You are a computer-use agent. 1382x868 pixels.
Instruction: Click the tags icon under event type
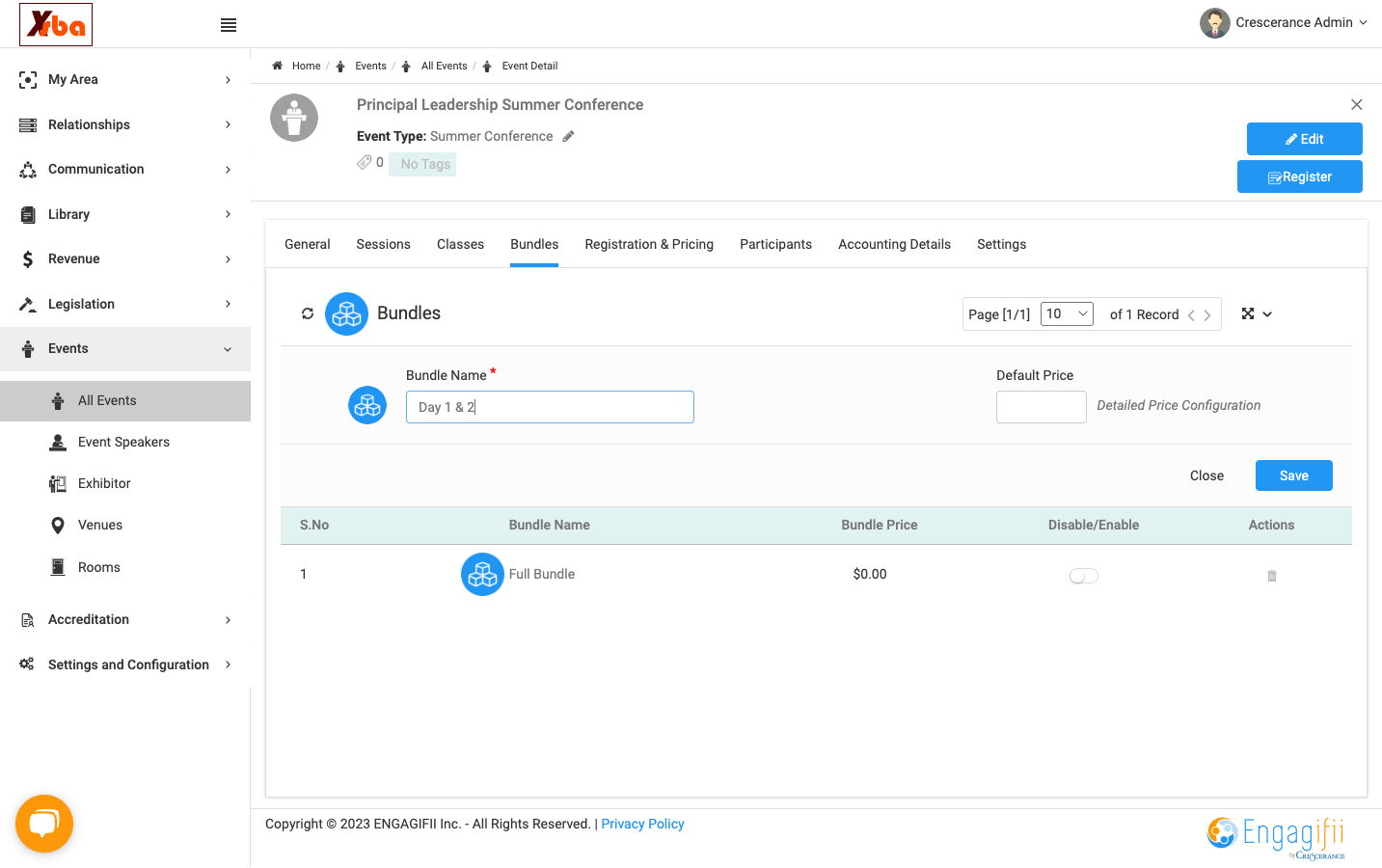tap(364, 163)
